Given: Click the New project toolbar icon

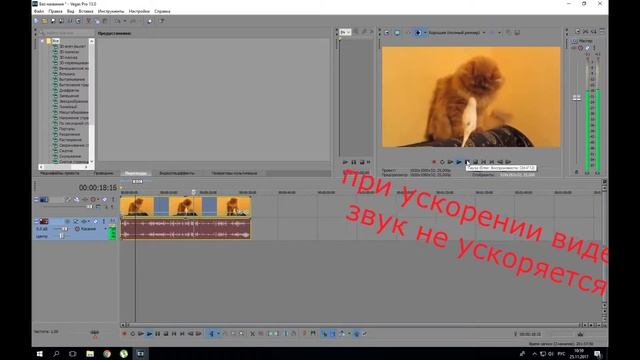Looking at the screenshot, I should pyautogui.click(x=36, y=21).
